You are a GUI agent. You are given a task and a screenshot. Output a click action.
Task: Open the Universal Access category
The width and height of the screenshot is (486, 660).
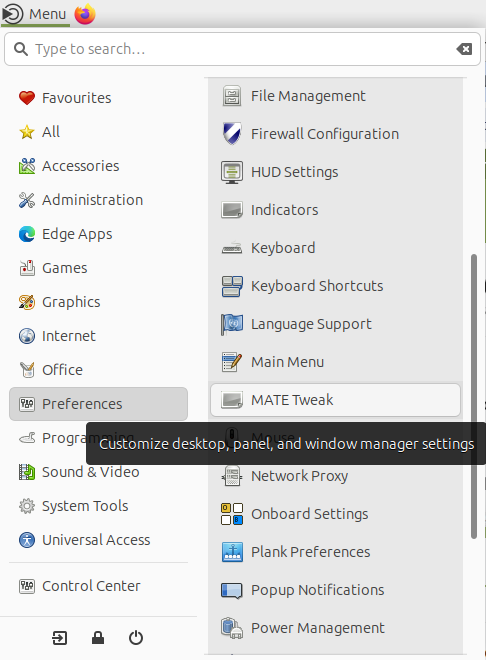coord(98,540)
